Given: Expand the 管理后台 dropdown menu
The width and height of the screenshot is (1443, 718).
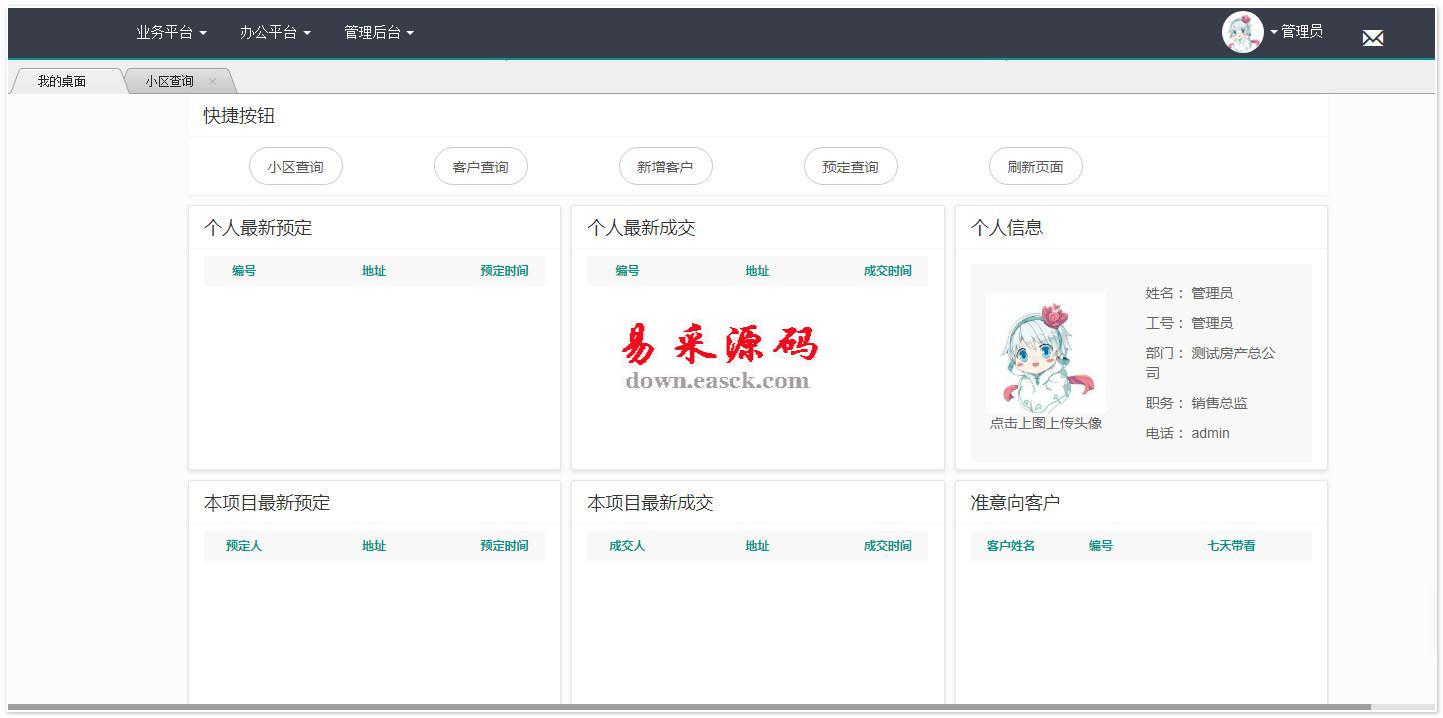Looking at the screenshot, I should 378,32.
